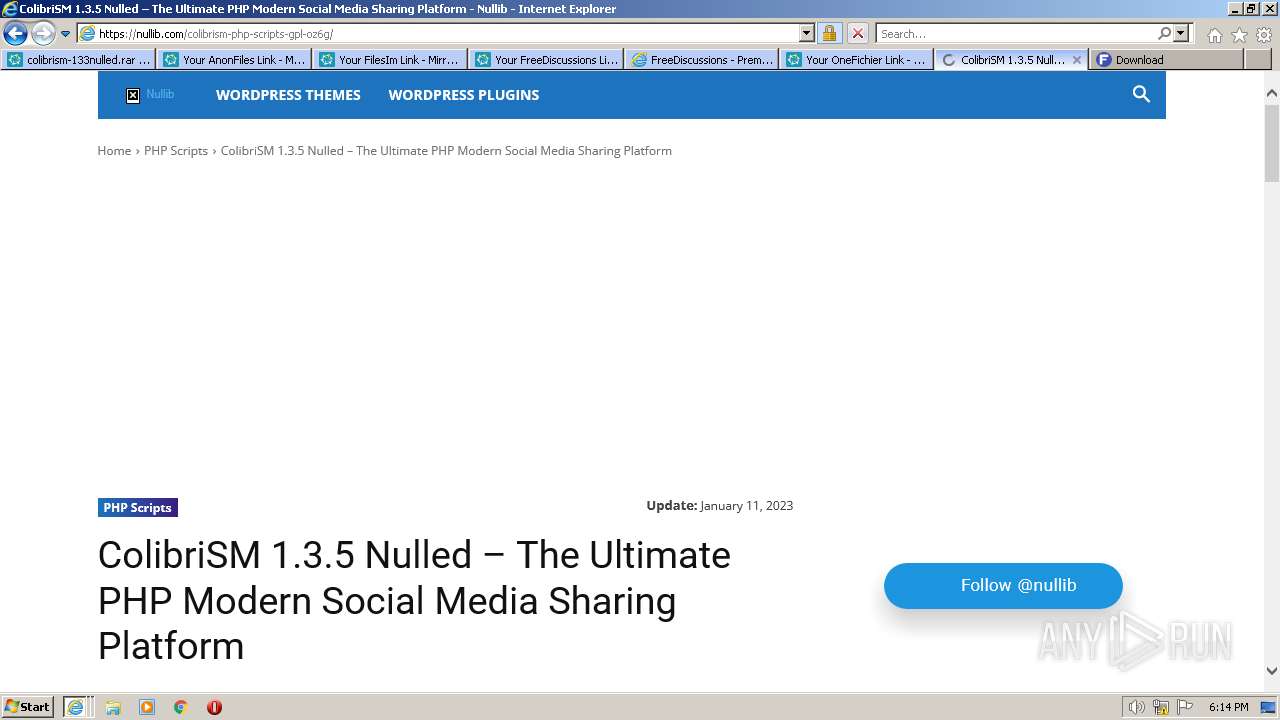Switch to FreeDiscussions - Premium tab
The image size is (1280, 720).
(x=702, y=59)
